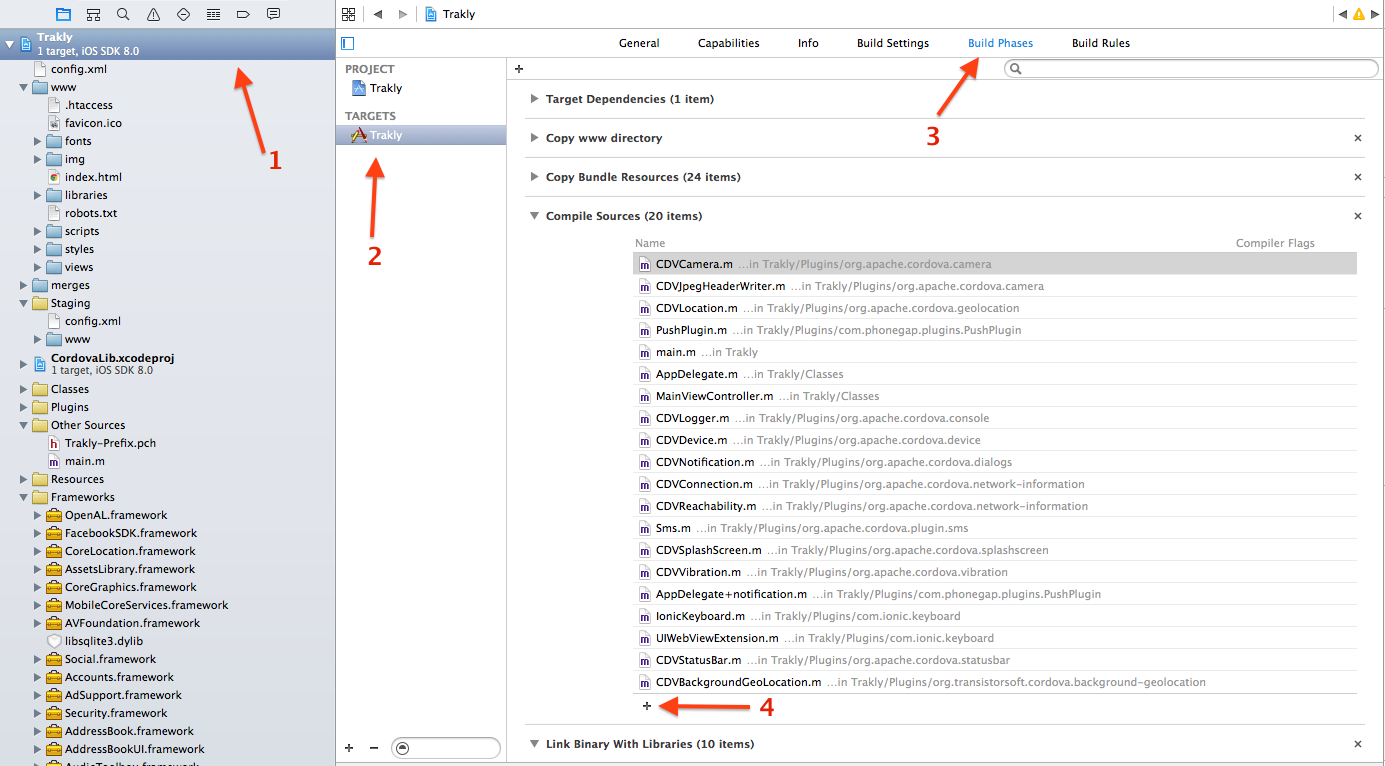Expand the Plugins group in navigator
Viewport: 1385px width, 766px height.
(x=24, y=407)
